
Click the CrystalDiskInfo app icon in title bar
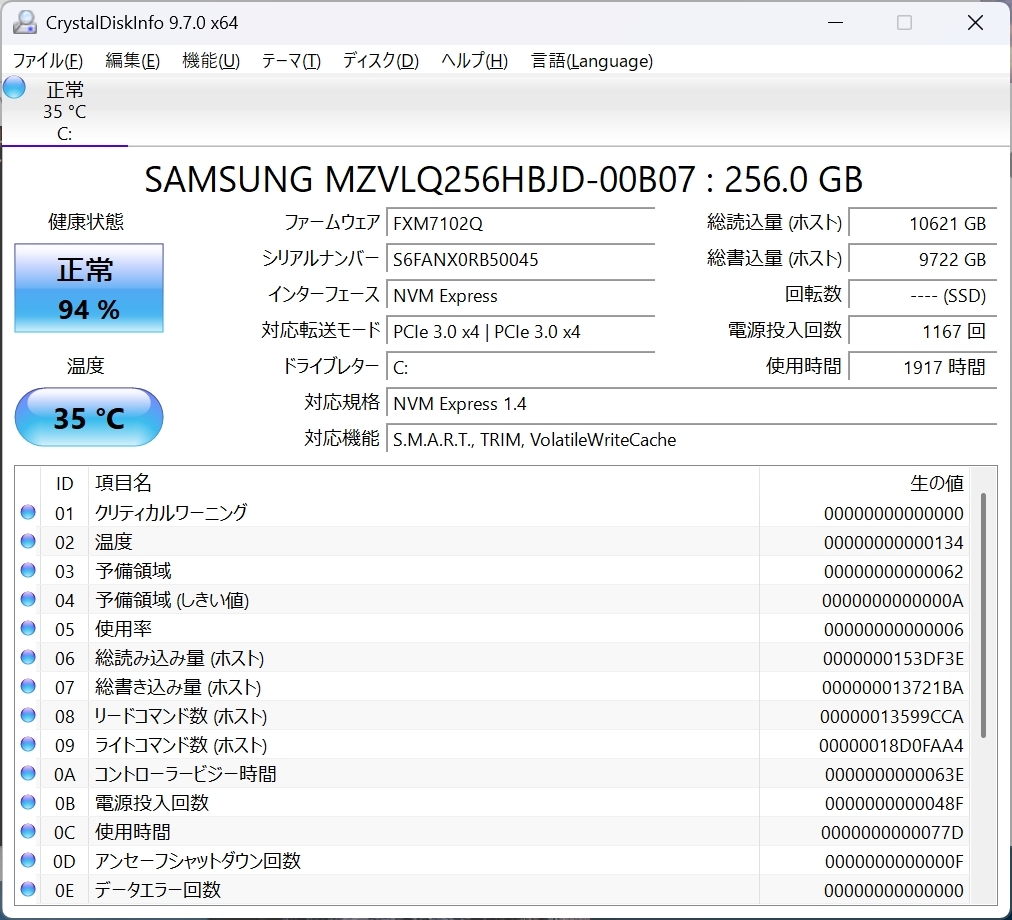pyautogui.click(x=25, y=23)
